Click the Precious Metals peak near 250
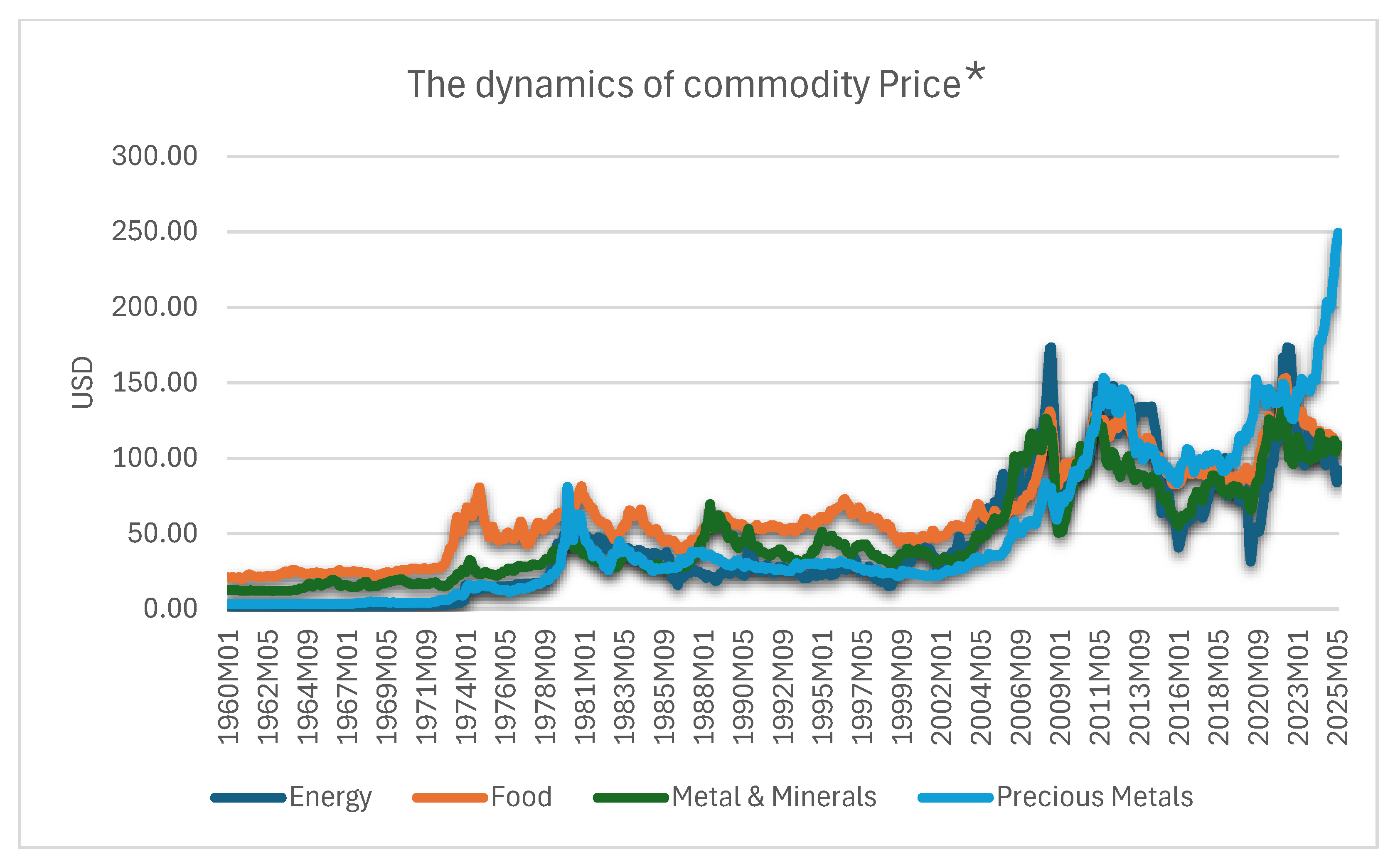 tap(1338, 233)
